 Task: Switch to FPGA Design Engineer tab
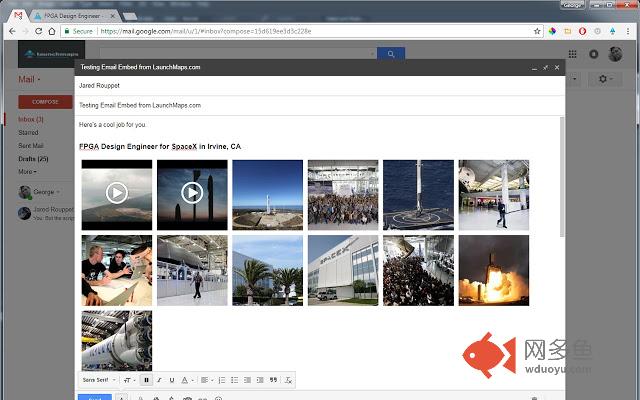72,16
